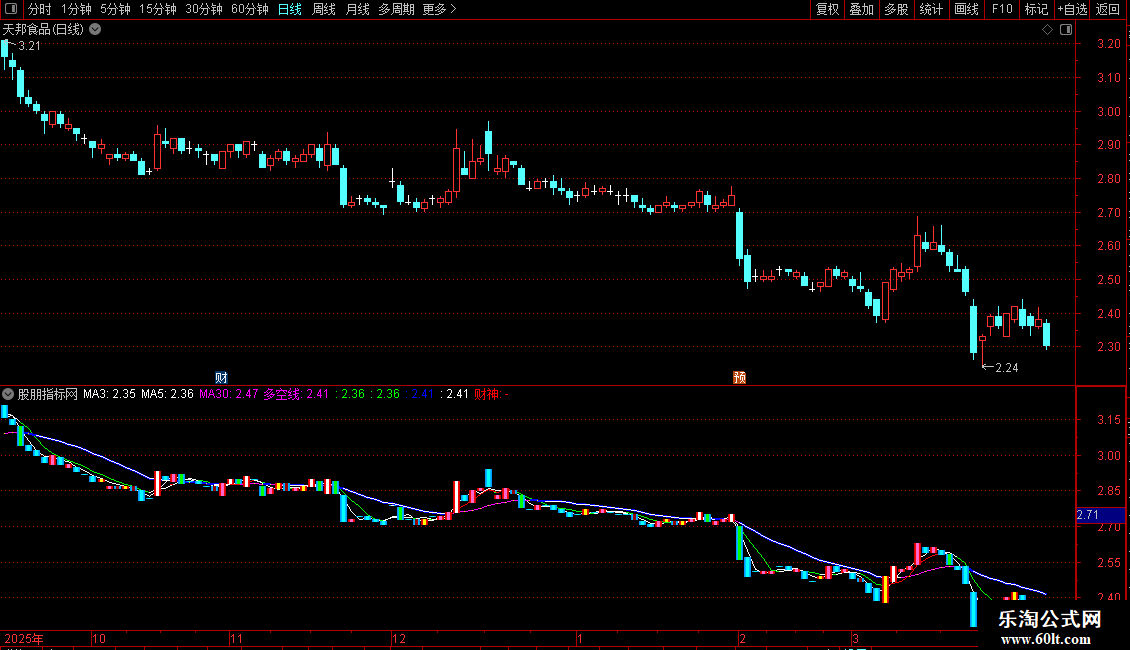
Task: Click the panel layout icon at top-left
Action: coord(11,9)
